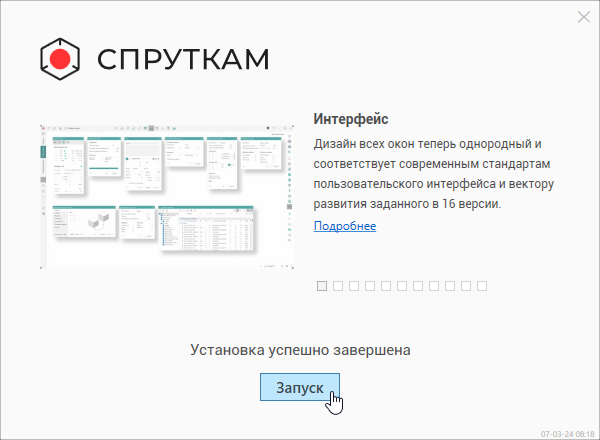Jump to the fifth slide indicator square

[386, 286]
